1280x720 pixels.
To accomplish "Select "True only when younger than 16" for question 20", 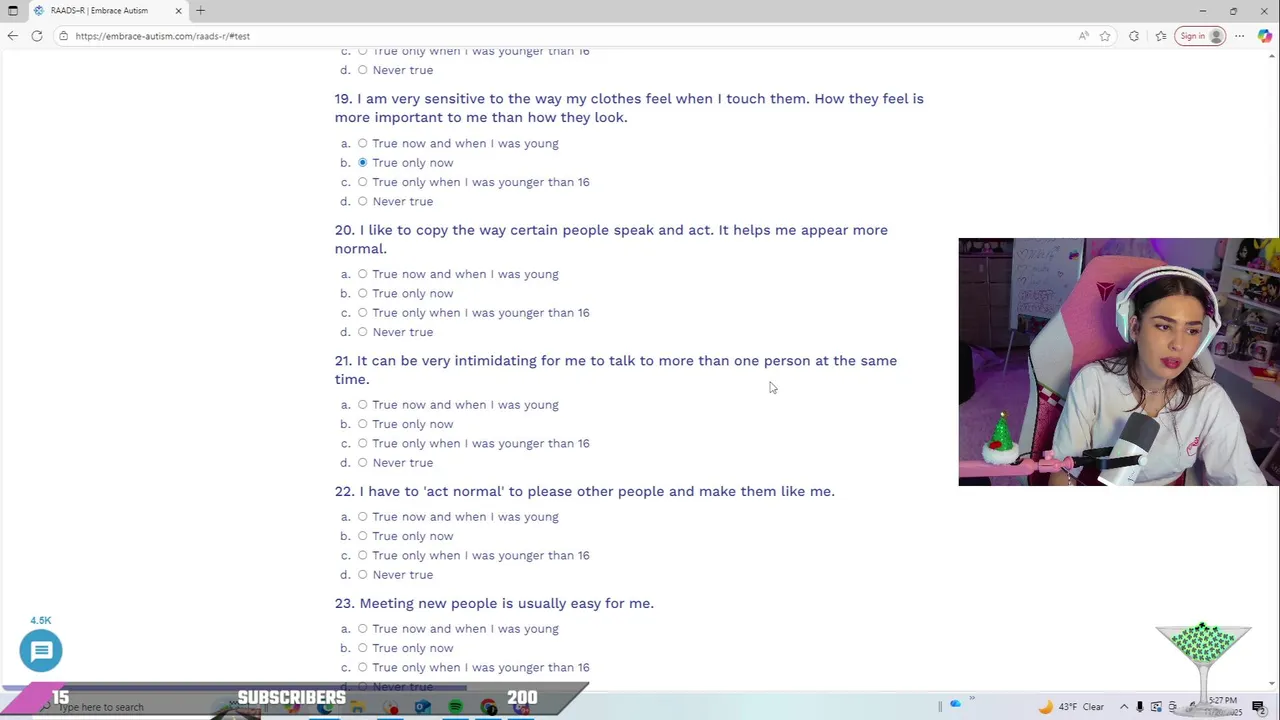I will pos(363,313).
